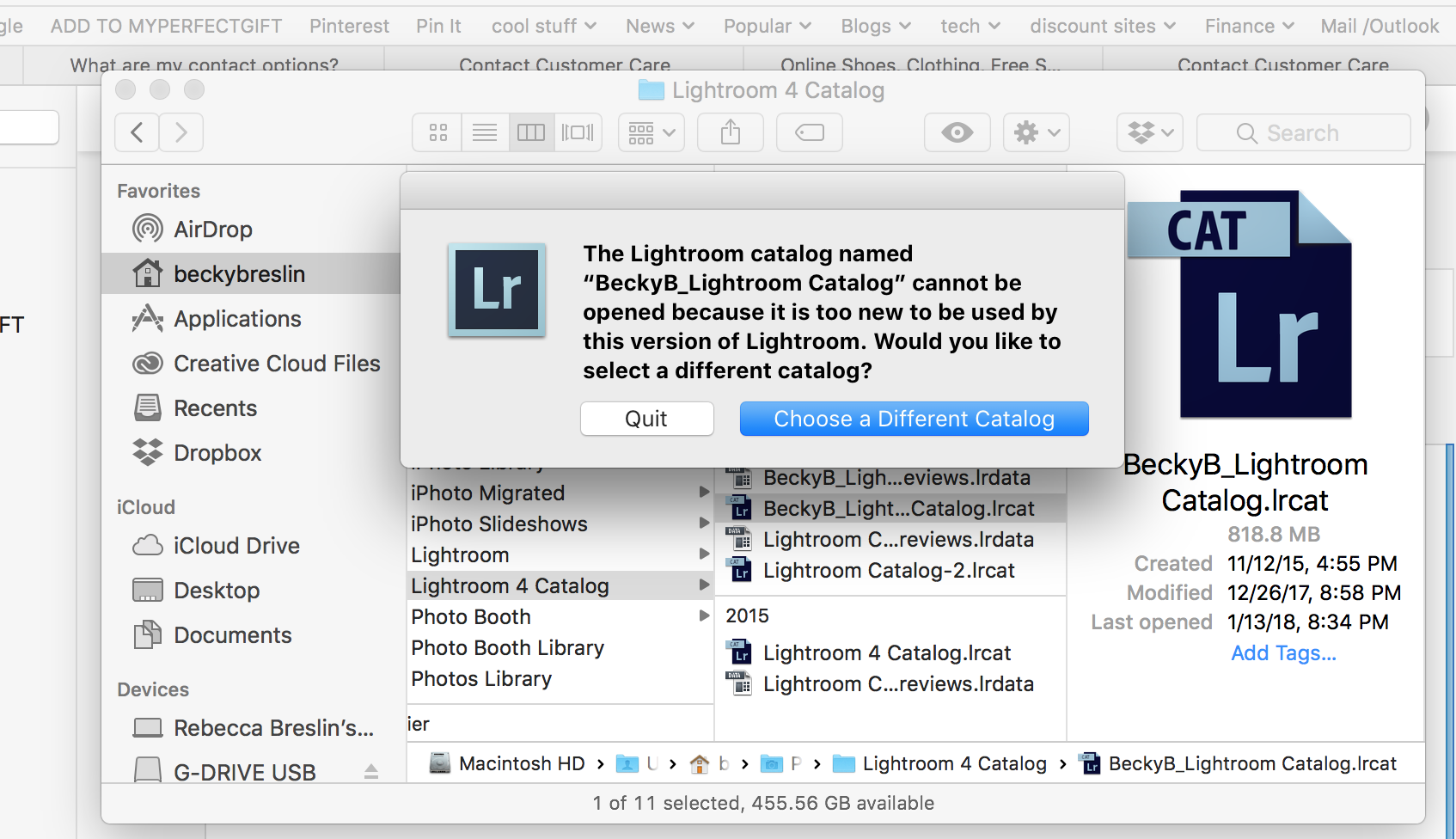
Task: Click the Add Tags link
Action: pos(1284,653)
